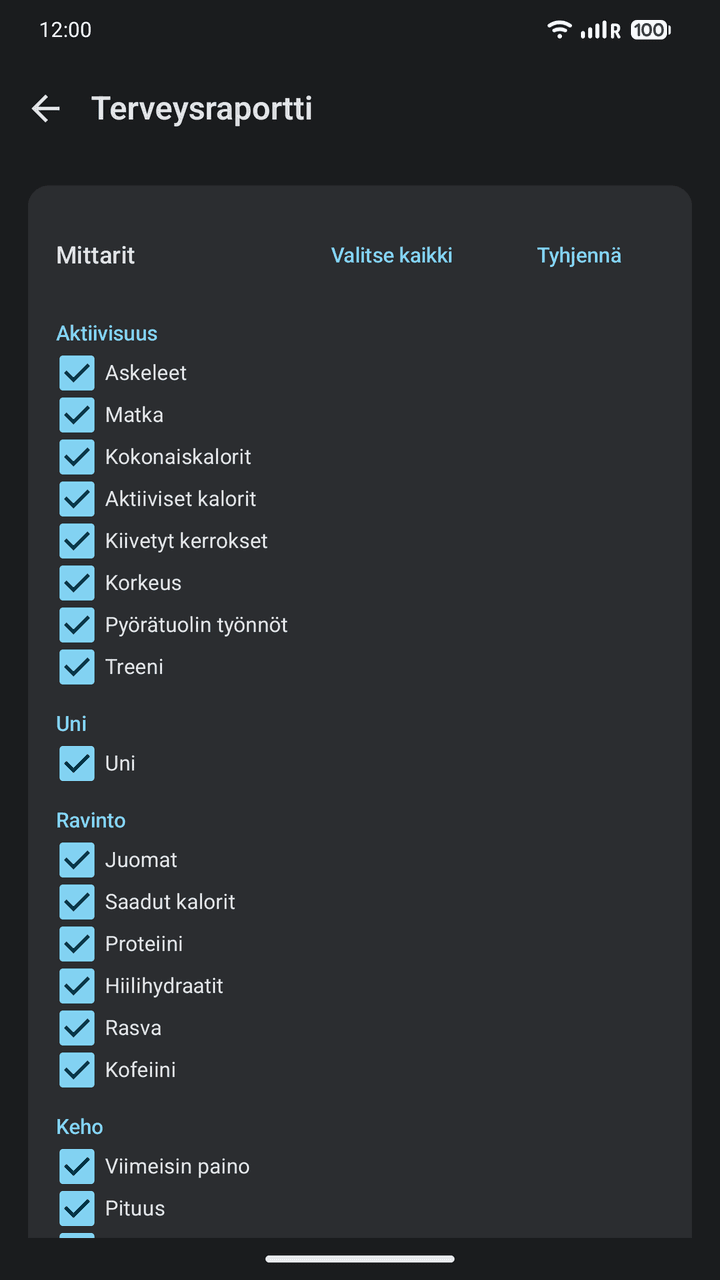Disable the Kokonaiskalorit checkbox
The height and width of the screenshot is (1280, 720).
point(77,457)
